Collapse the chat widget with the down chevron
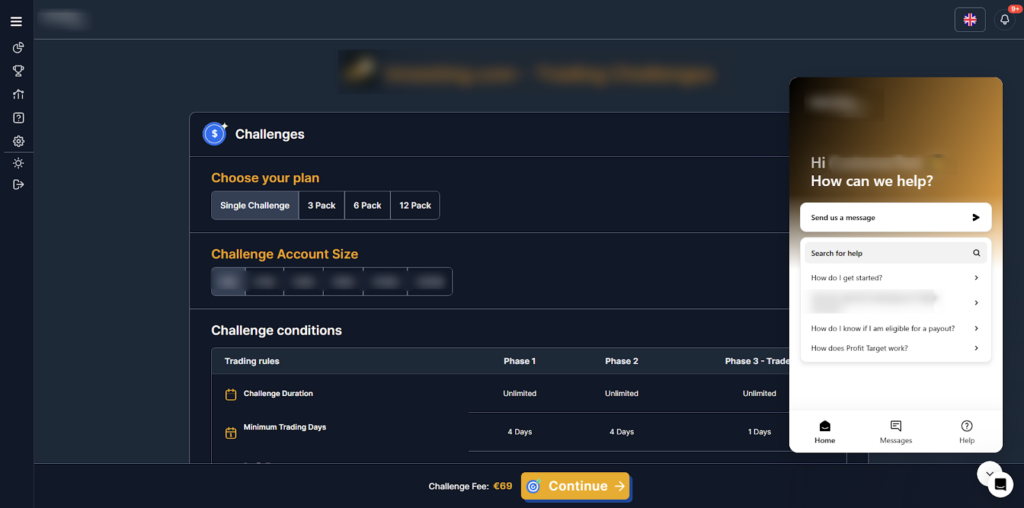 (x=988, y=472)
